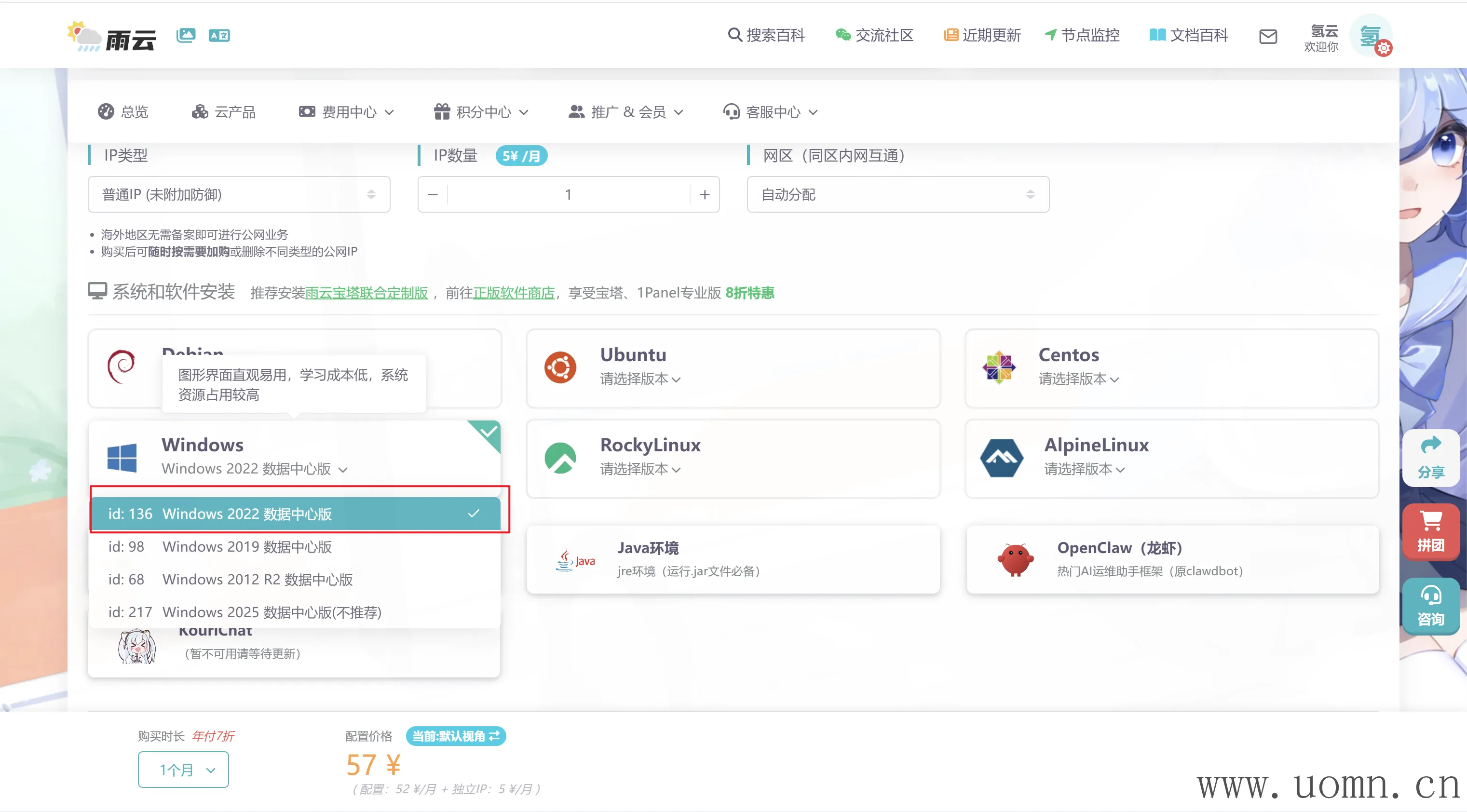The width and height of the screenshot is (1467, 812).
Task: Toggle the default view price switch
Action: (x=456, y=736)
